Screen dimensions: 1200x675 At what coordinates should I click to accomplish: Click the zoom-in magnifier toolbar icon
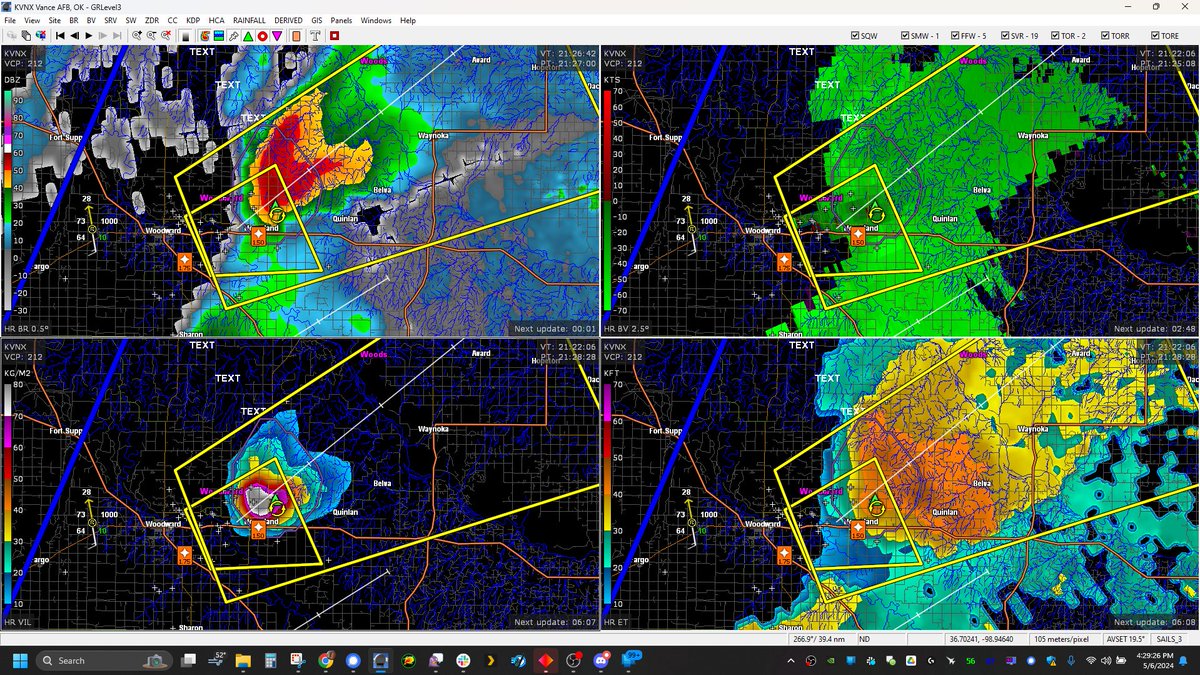pyautogui.click(x=137, y=36)
